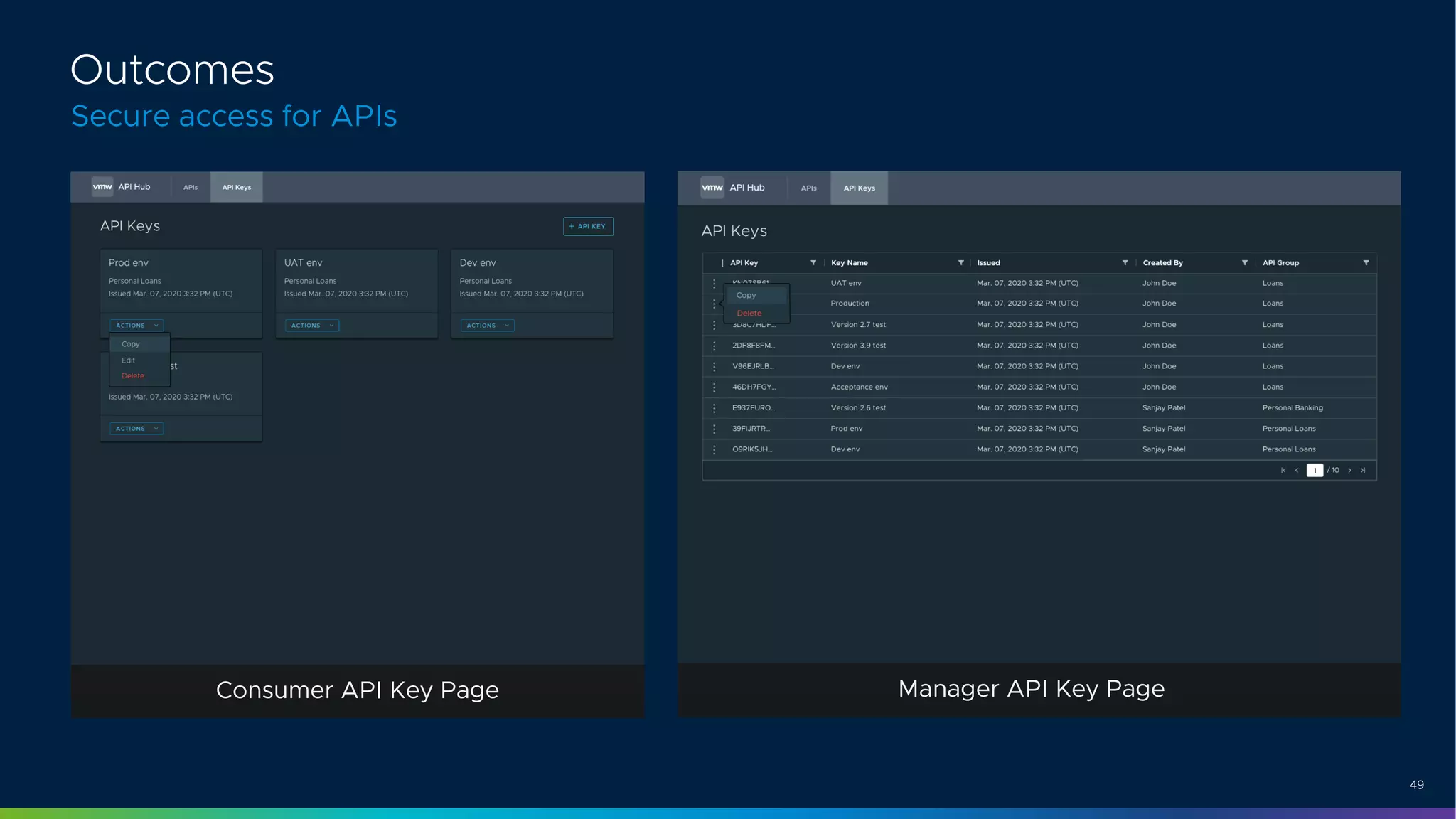Click the vmw logo in Consumer page header
1456x819 pixels.
point(102,187)
